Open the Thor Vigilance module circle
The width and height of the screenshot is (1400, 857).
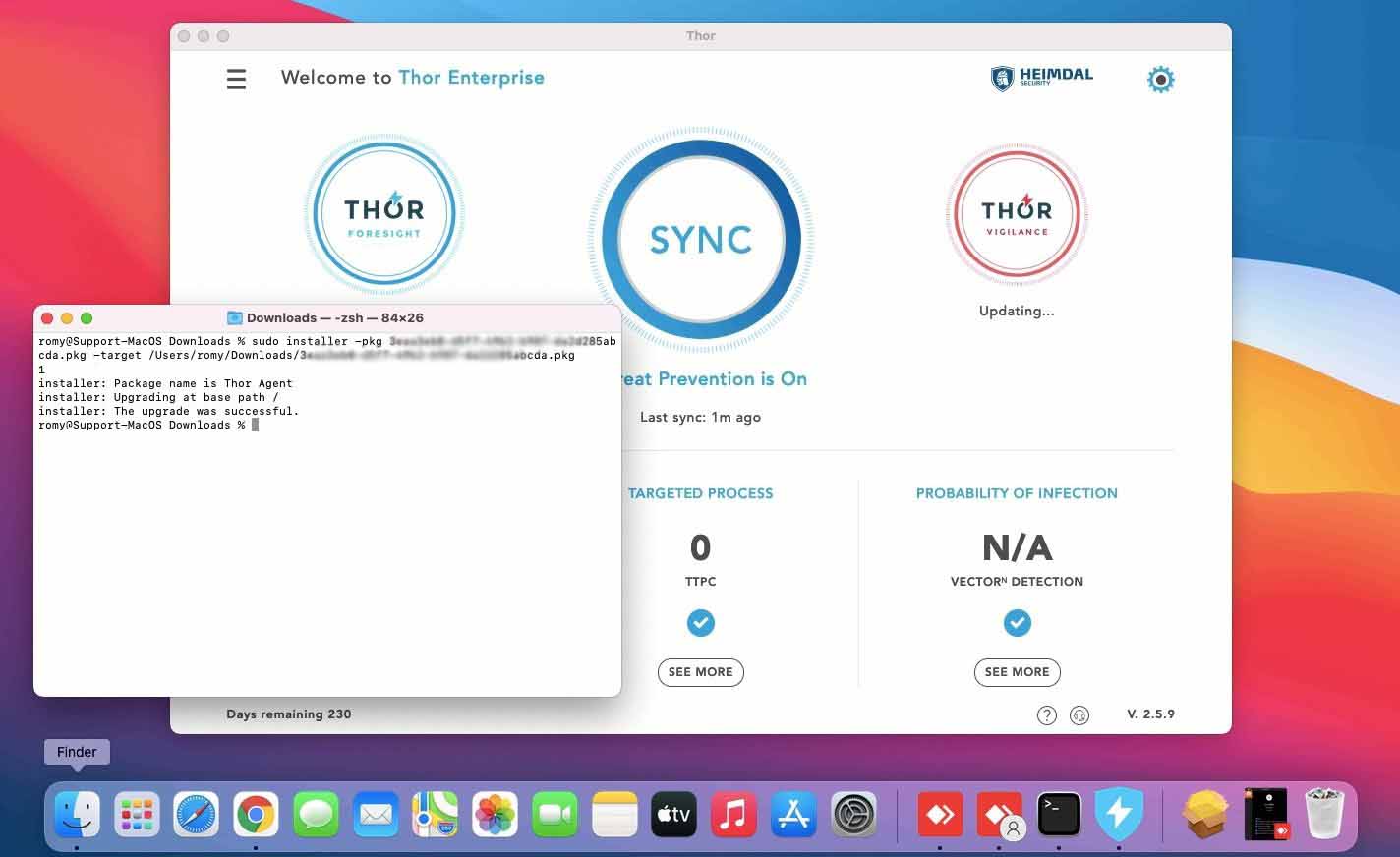click(1017, 215)
